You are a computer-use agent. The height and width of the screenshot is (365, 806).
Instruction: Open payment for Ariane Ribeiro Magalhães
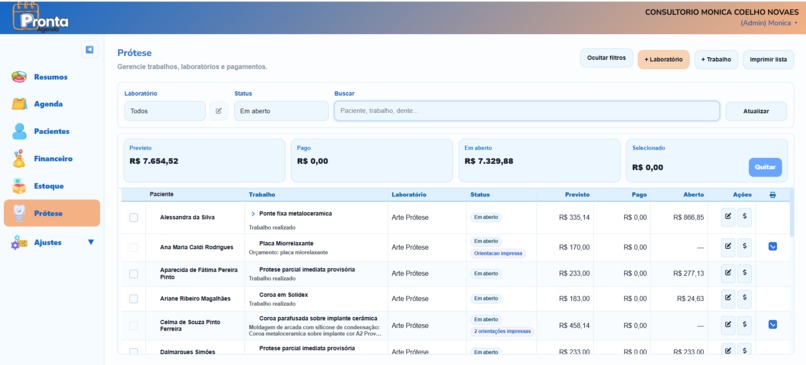(744, 298)
